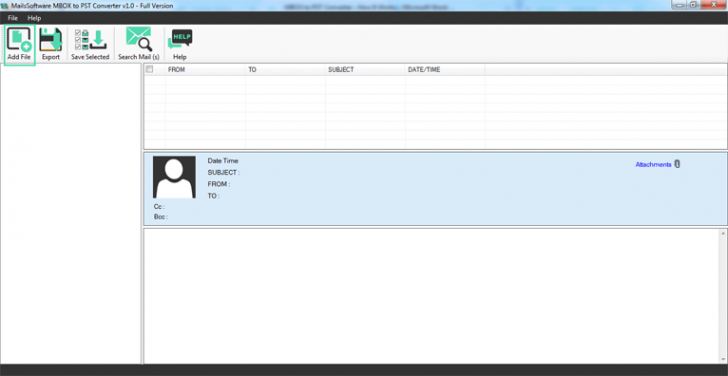Click the SUBJECT column header
Viewport: 728px width, 376px height.
(x=365, y=70)
